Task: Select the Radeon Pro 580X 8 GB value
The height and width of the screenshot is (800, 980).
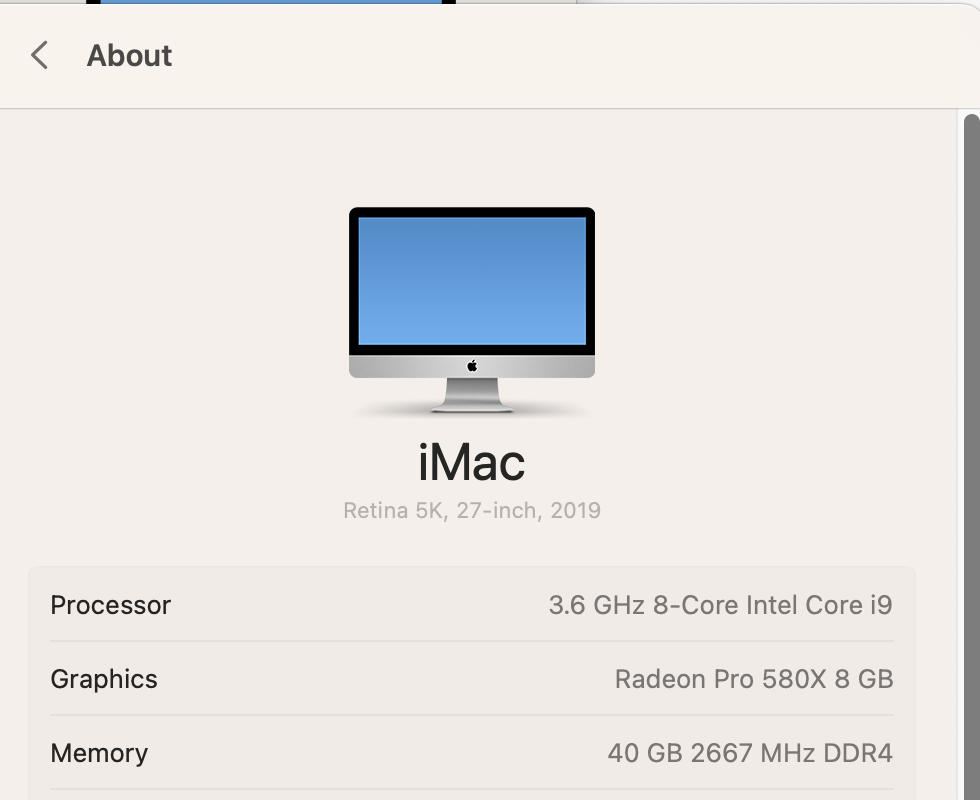Action: tap(754, 679)
